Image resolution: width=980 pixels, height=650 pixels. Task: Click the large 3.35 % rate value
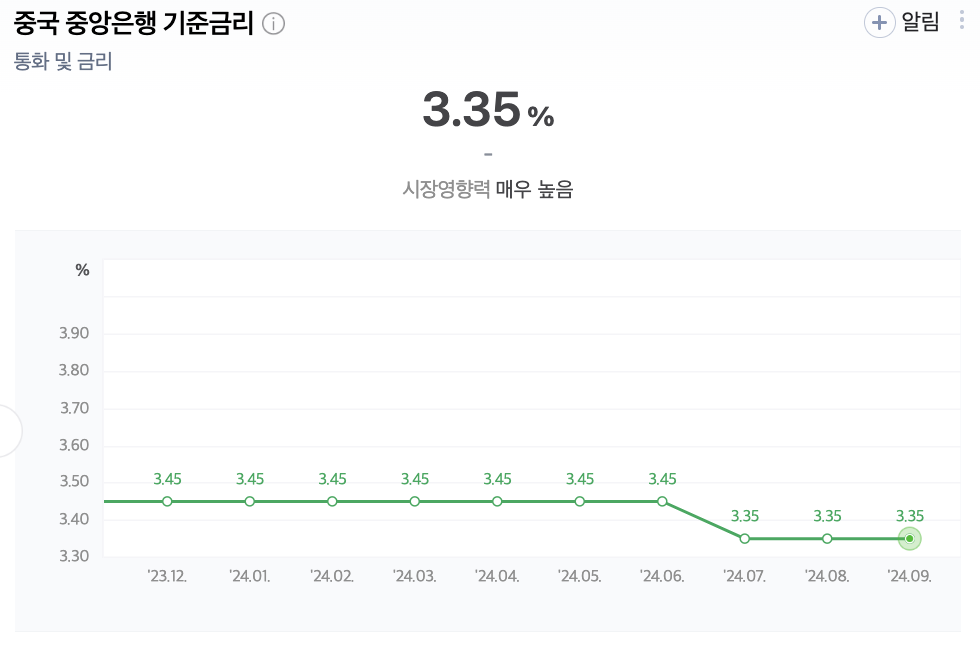click(488, 110)
